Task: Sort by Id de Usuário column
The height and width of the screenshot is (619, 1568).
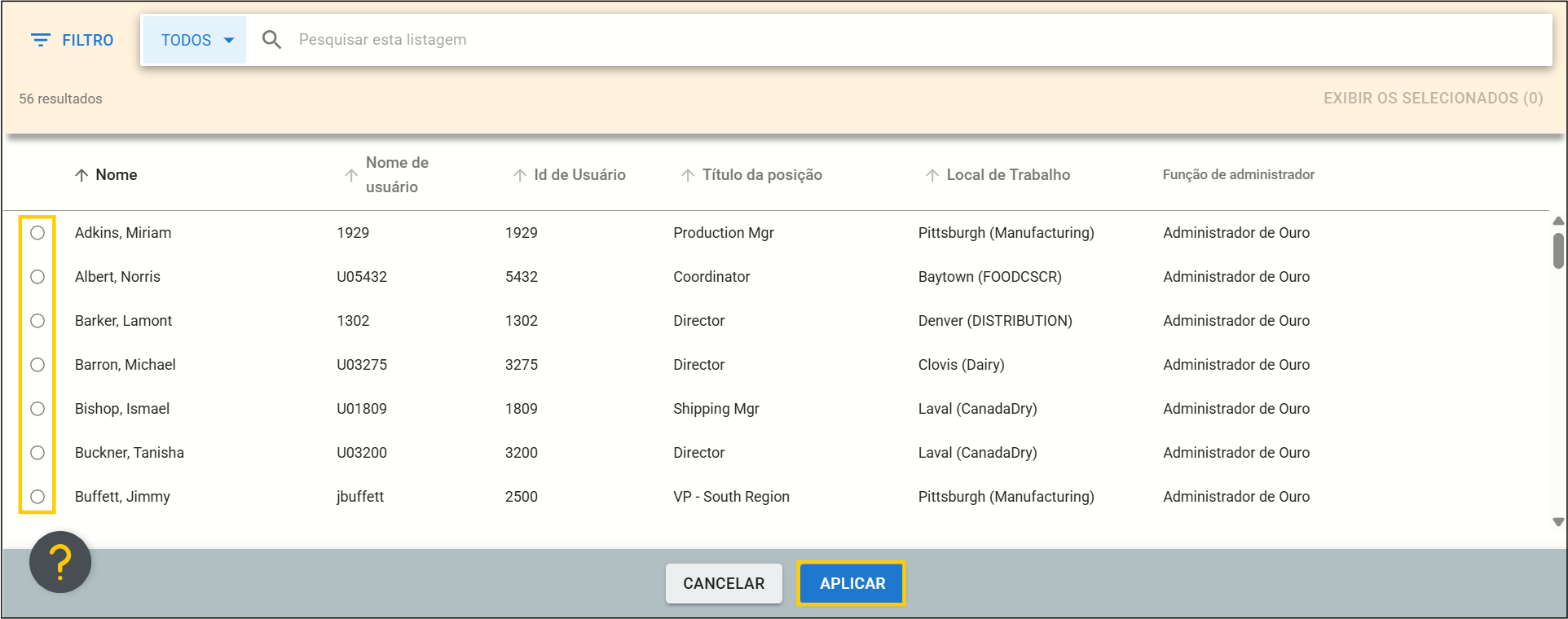Action: pyautogui.click(x=579, y=175)
